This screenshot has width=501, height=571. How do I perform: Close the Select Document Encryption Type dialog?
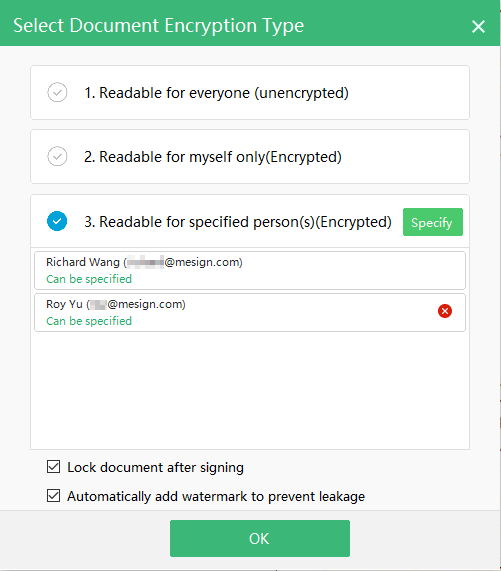coord(478,26)
